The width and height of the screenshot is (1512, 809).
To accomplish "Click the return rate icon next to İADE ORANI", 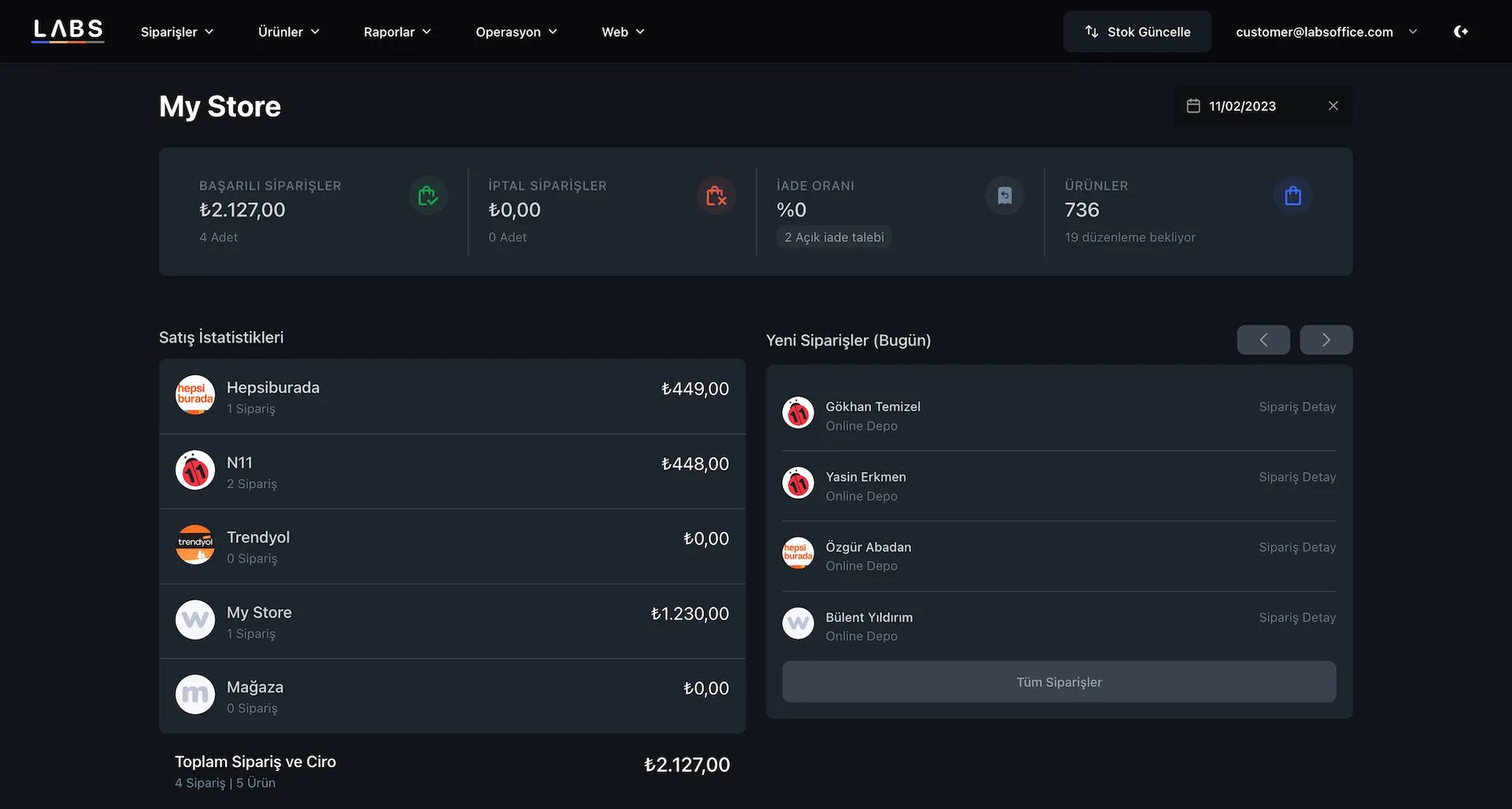I will point(1004,195).
